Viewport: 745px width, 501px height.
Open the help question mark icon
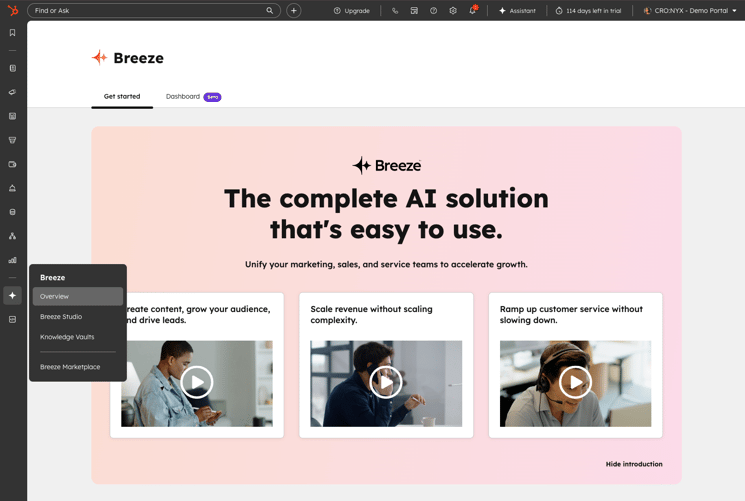(433, 10)
